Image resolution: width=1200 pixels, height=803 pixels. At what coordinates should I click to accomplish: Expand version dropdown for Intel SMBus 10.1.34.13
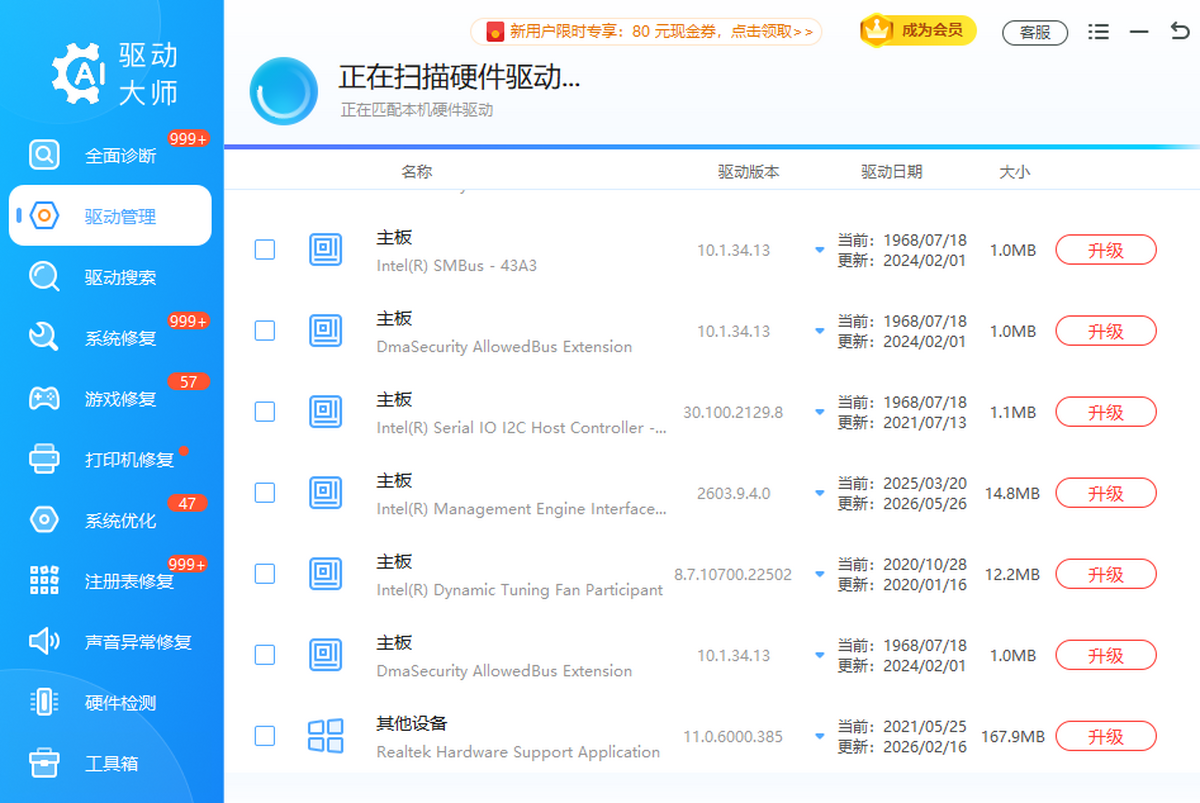[820, 251]
